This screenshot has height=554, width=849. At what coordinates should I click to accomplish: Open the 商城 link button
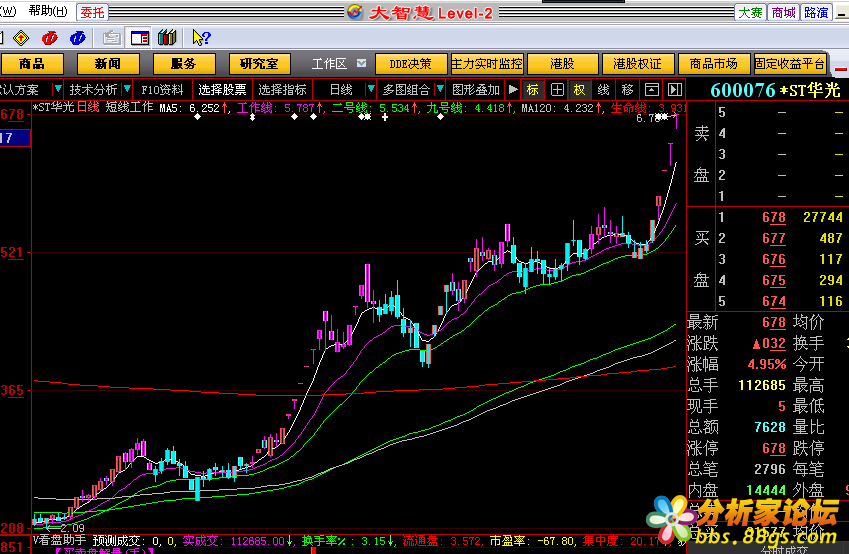(x=783, y=12)
